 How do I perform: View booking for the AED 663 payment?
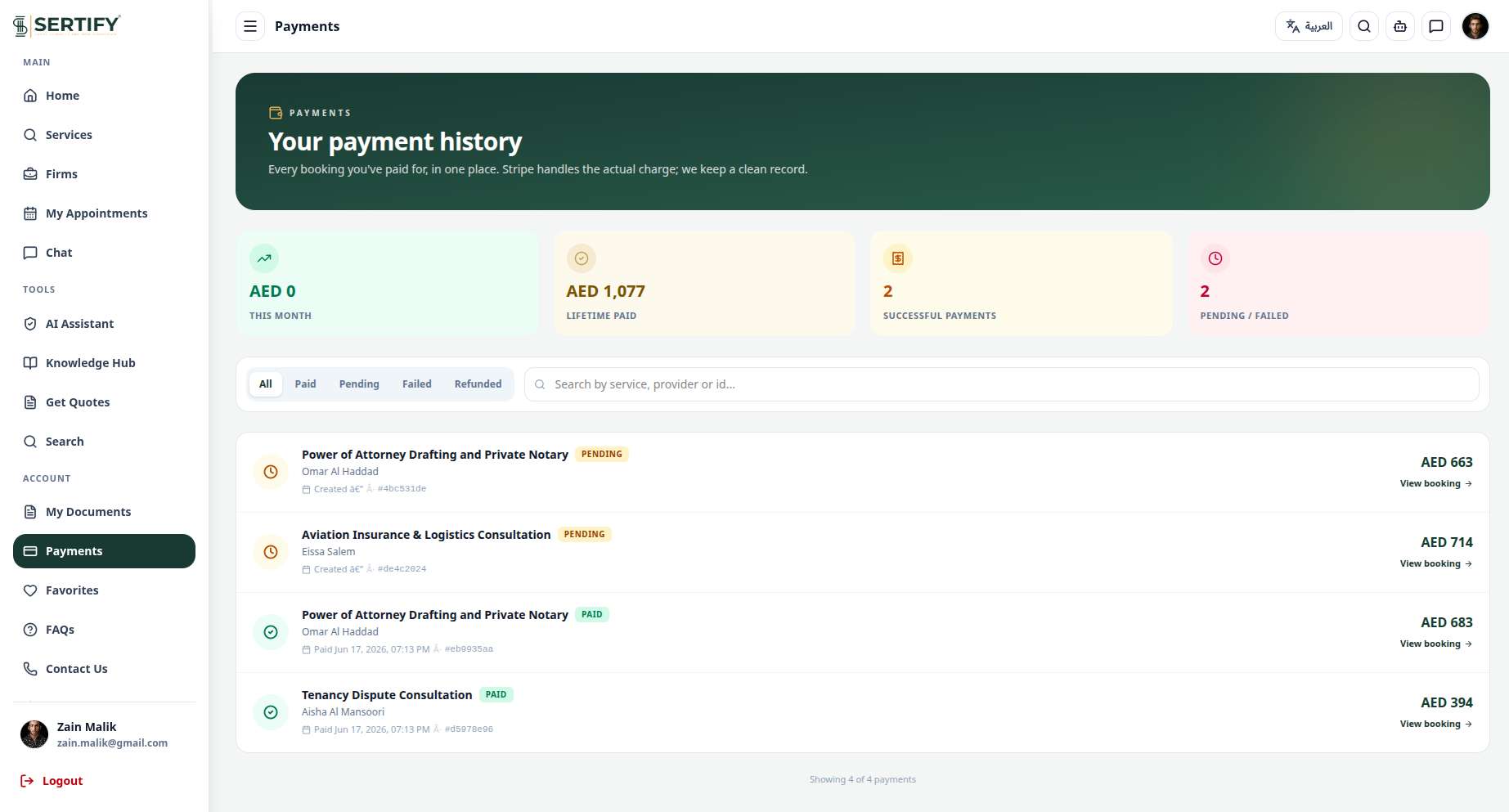coord(1436,483)
